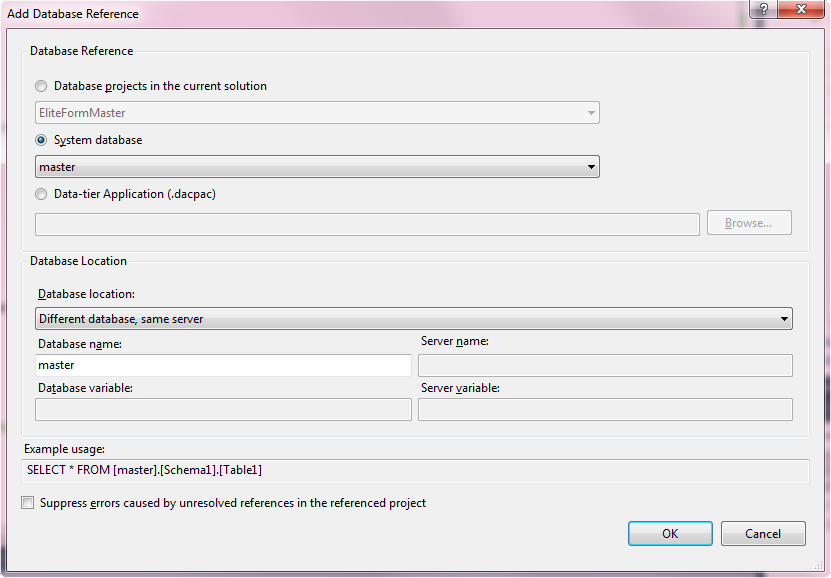The width and height of the screenshot is (831, 578).
Task: Click the Browse... button
Action: (749, 223)
